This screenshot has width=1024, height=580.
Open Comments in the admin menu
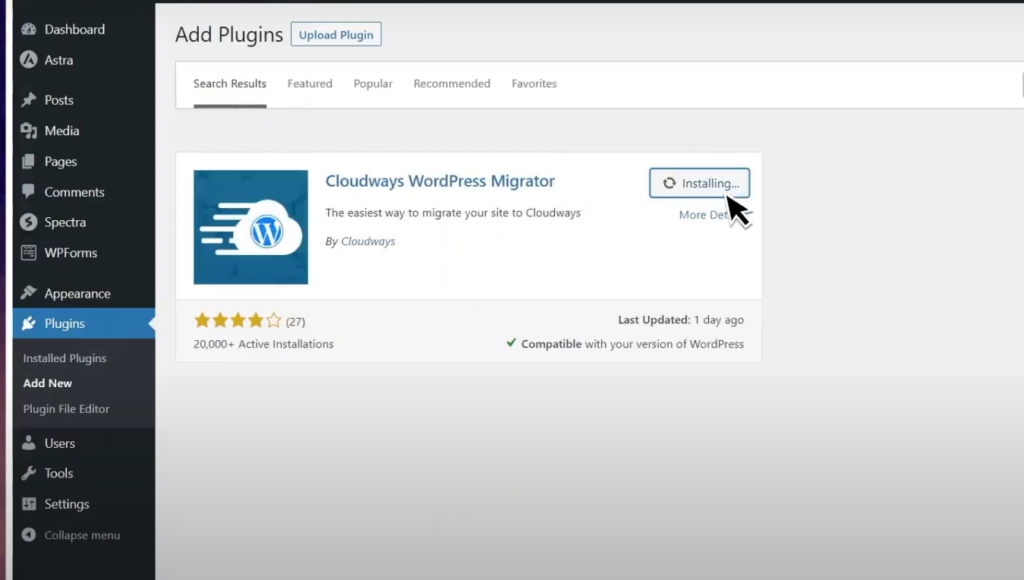click(x=74, y=192)
